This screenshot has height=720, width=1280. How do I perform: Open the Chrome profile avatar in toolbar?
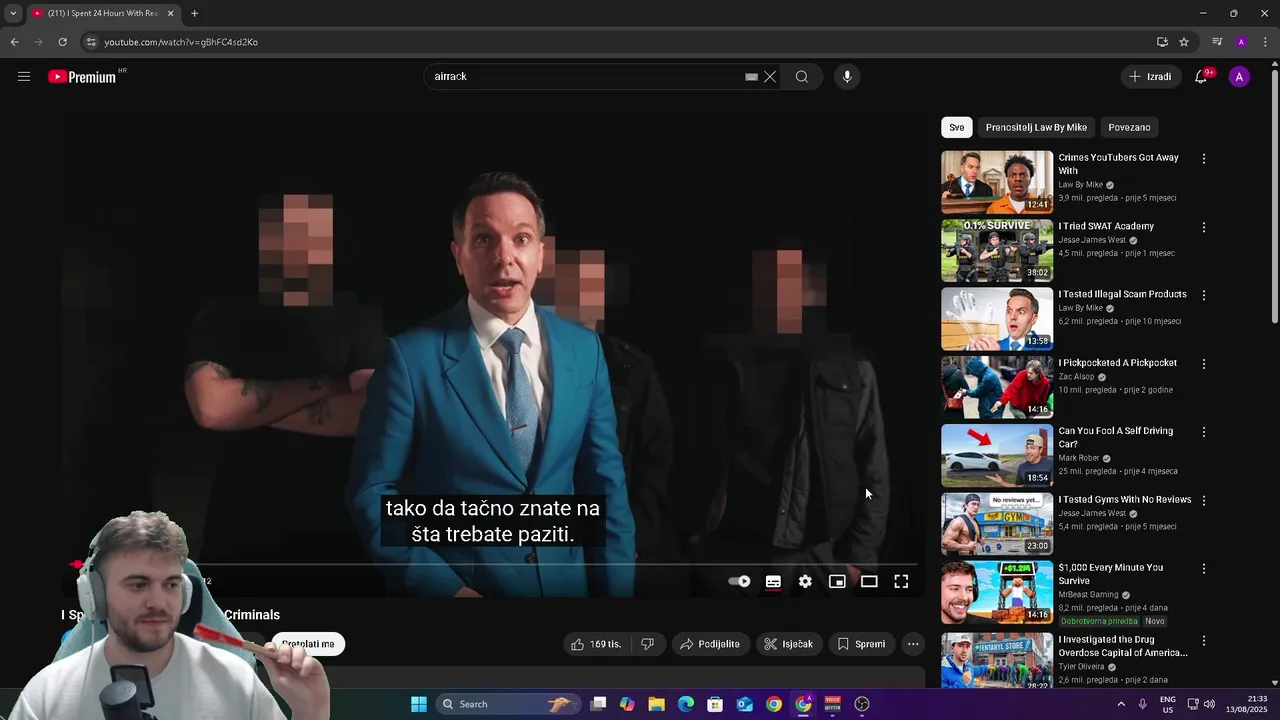click(x=1241, y=42)
